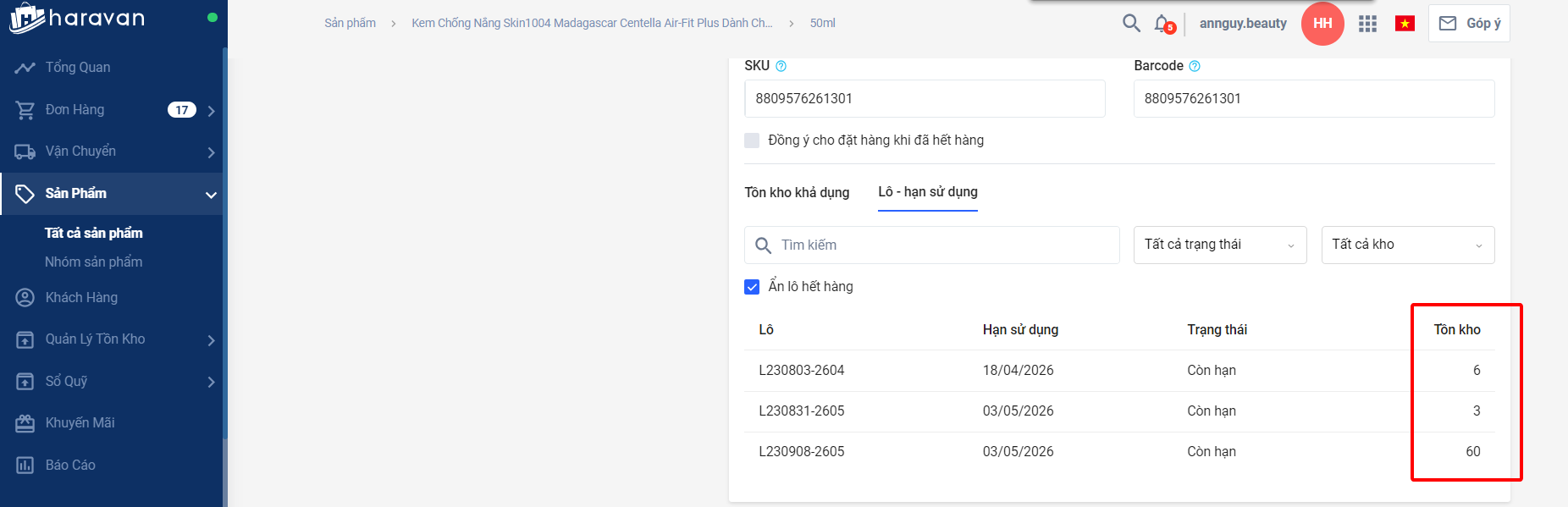Image resolution: width=1568 pixels, height=507 pixels.
Task: Uncheck the "Ẩn lô hết hàng" checkbox
Action: (x=752, y=287)
